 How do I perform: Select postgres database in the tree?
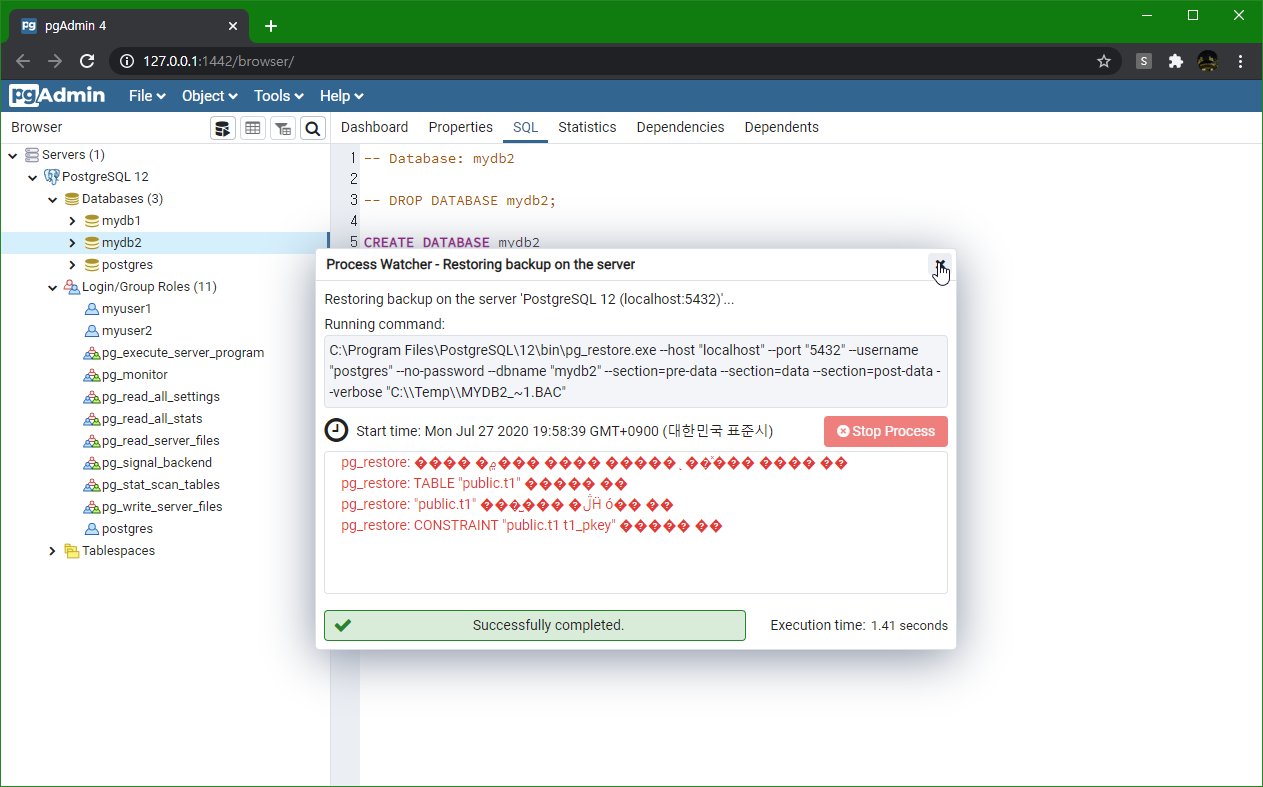click(127, 265)
